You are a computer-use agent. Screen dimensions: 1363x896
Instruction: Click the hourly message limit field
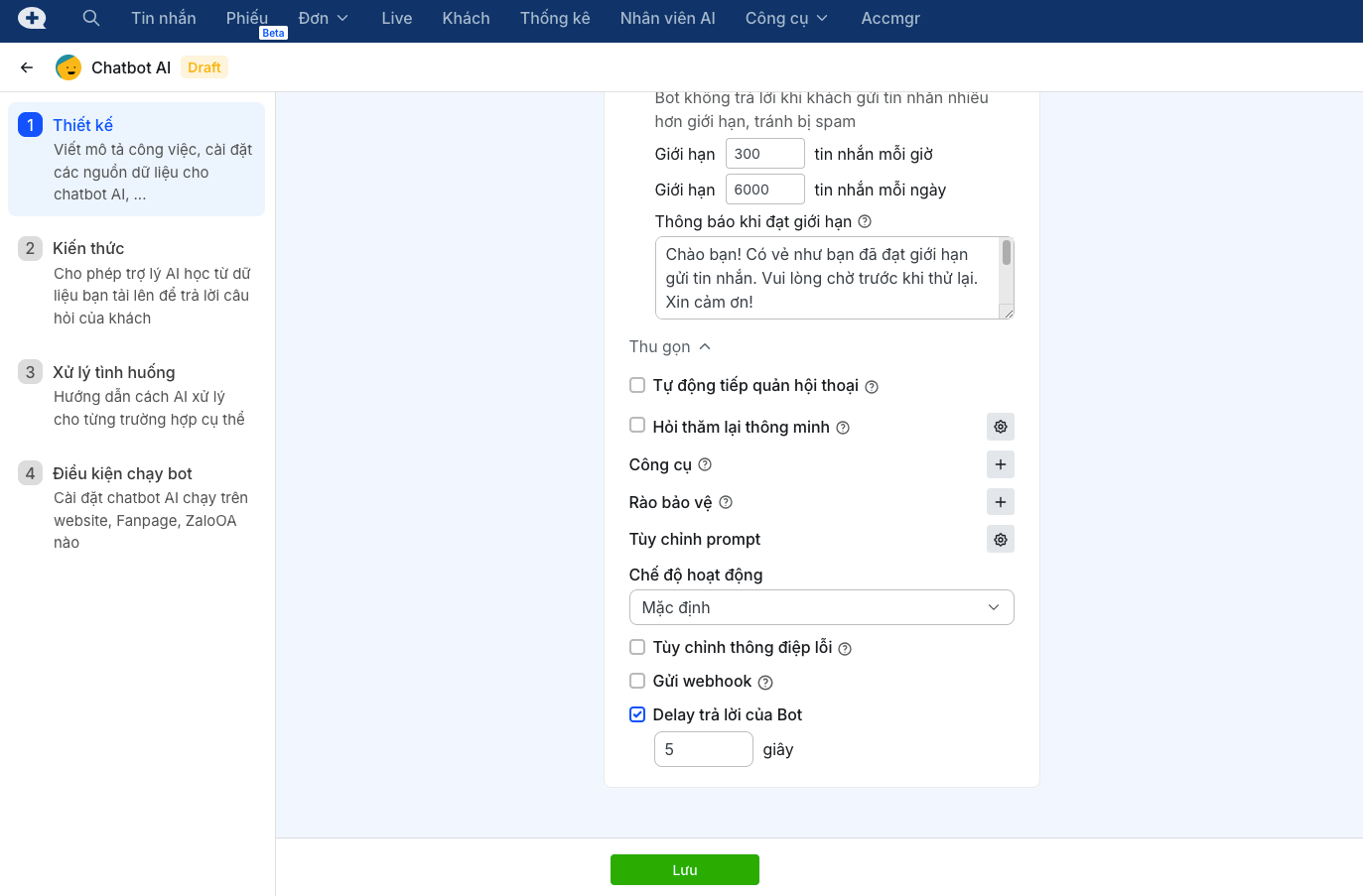pos(764,154)
